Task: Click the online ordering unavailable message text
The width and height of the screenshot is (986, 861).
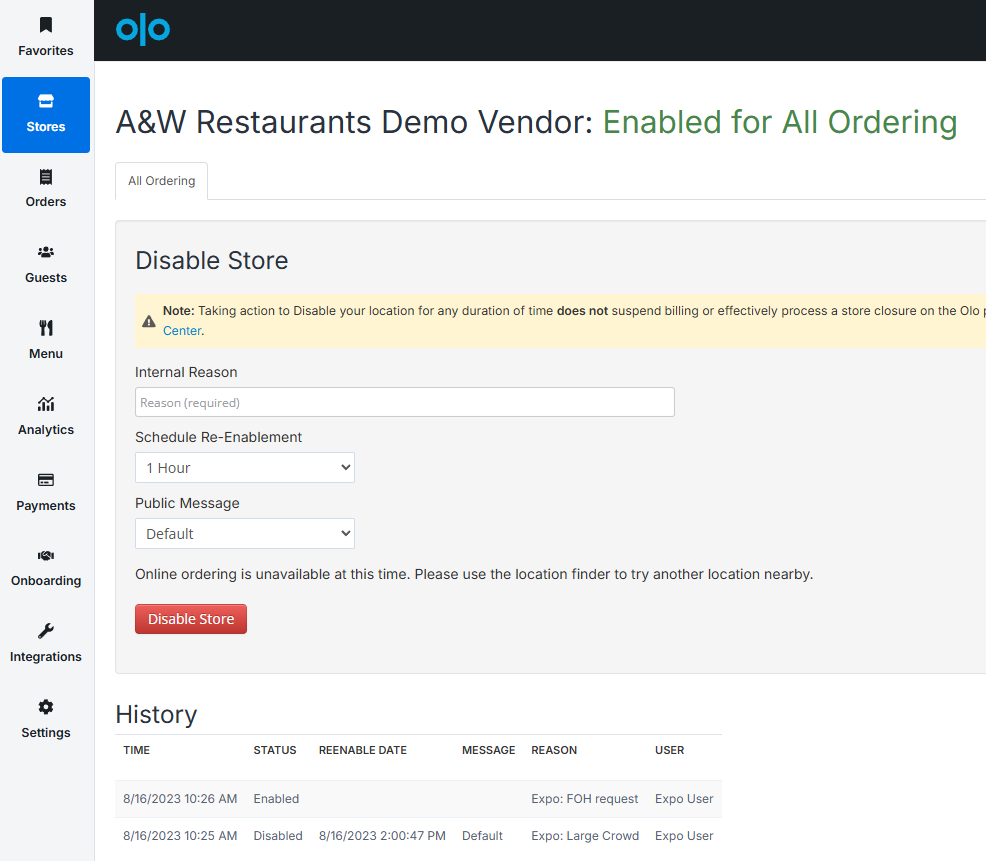Action: tap(474, 574)
